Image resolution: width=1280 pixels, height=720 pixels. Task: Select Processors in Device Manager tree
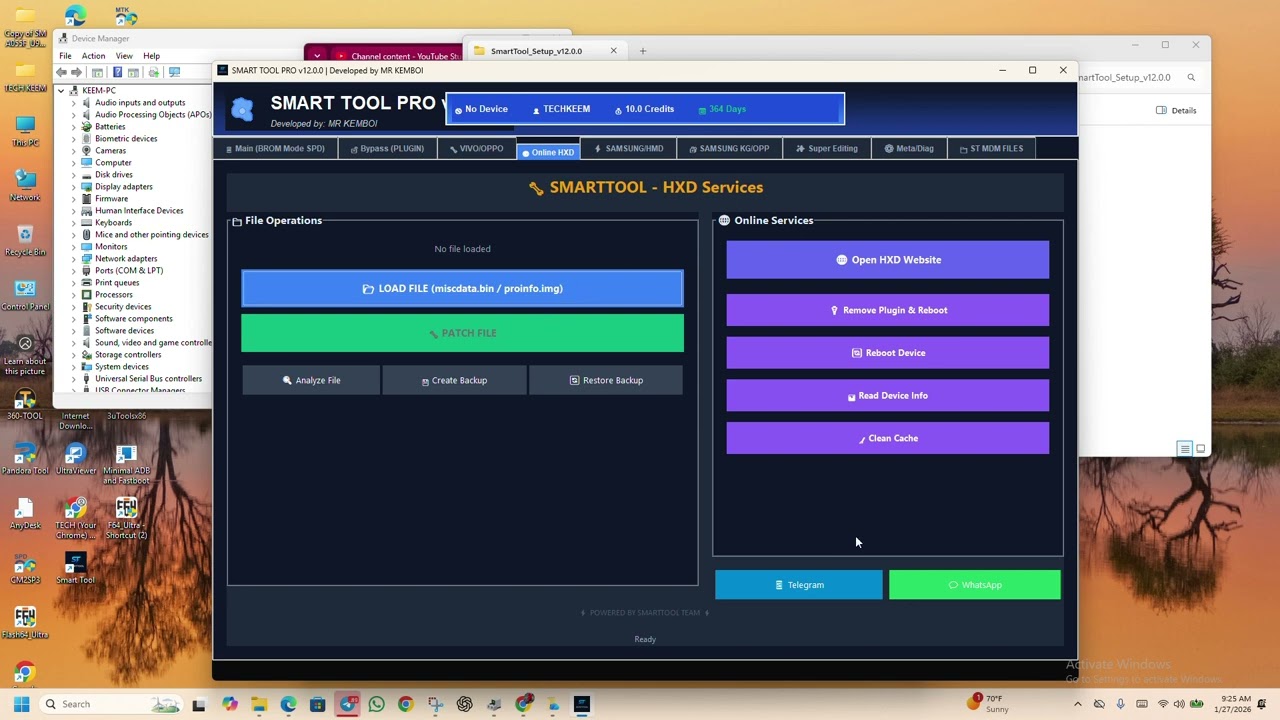click(x=114, y=295)
